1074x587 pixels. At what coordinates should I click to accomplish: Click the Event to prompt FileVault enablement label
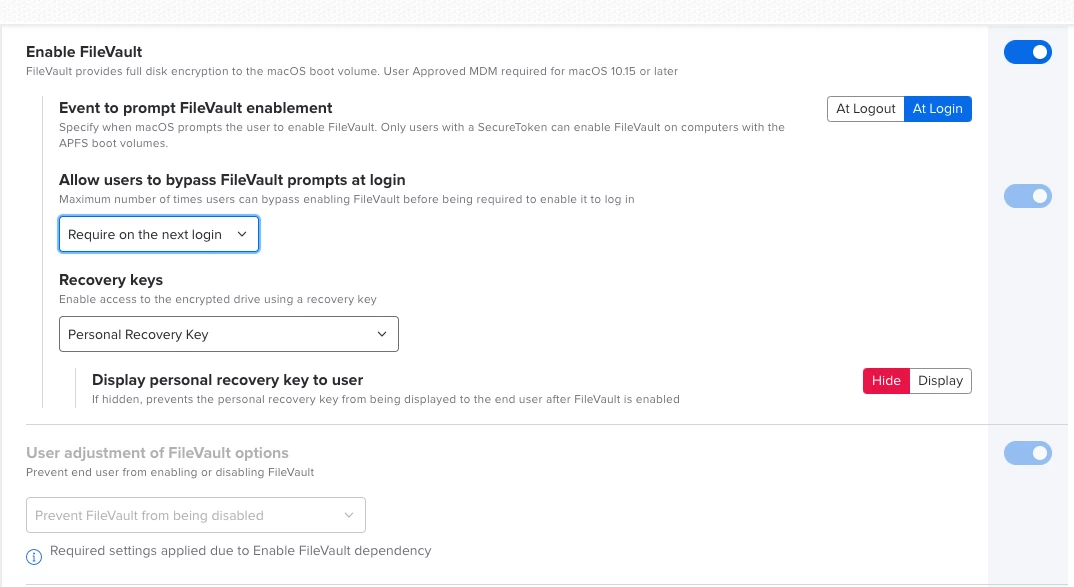(x=195, y=108)
